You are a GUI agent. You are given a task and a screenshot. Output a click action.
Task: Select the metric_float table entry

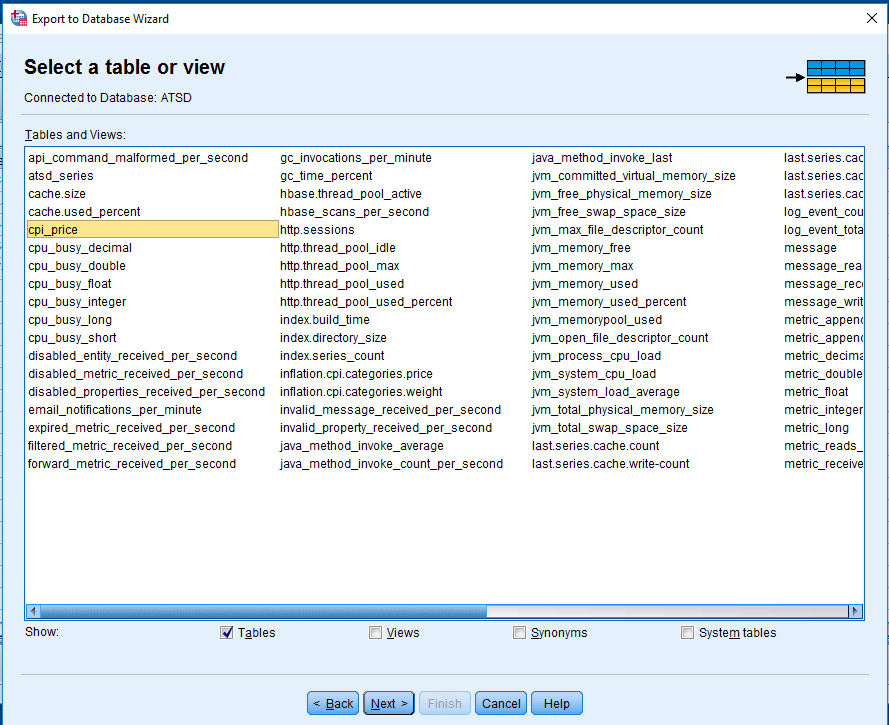click(816, 392)
